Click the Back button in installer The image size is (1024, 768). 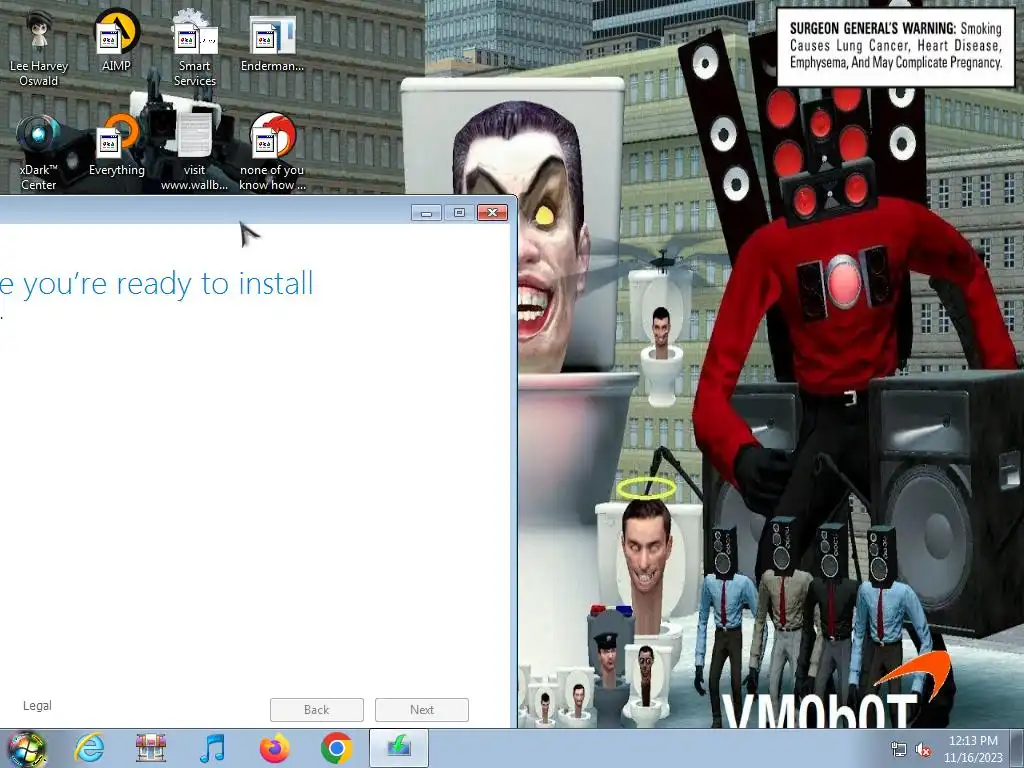317,710
